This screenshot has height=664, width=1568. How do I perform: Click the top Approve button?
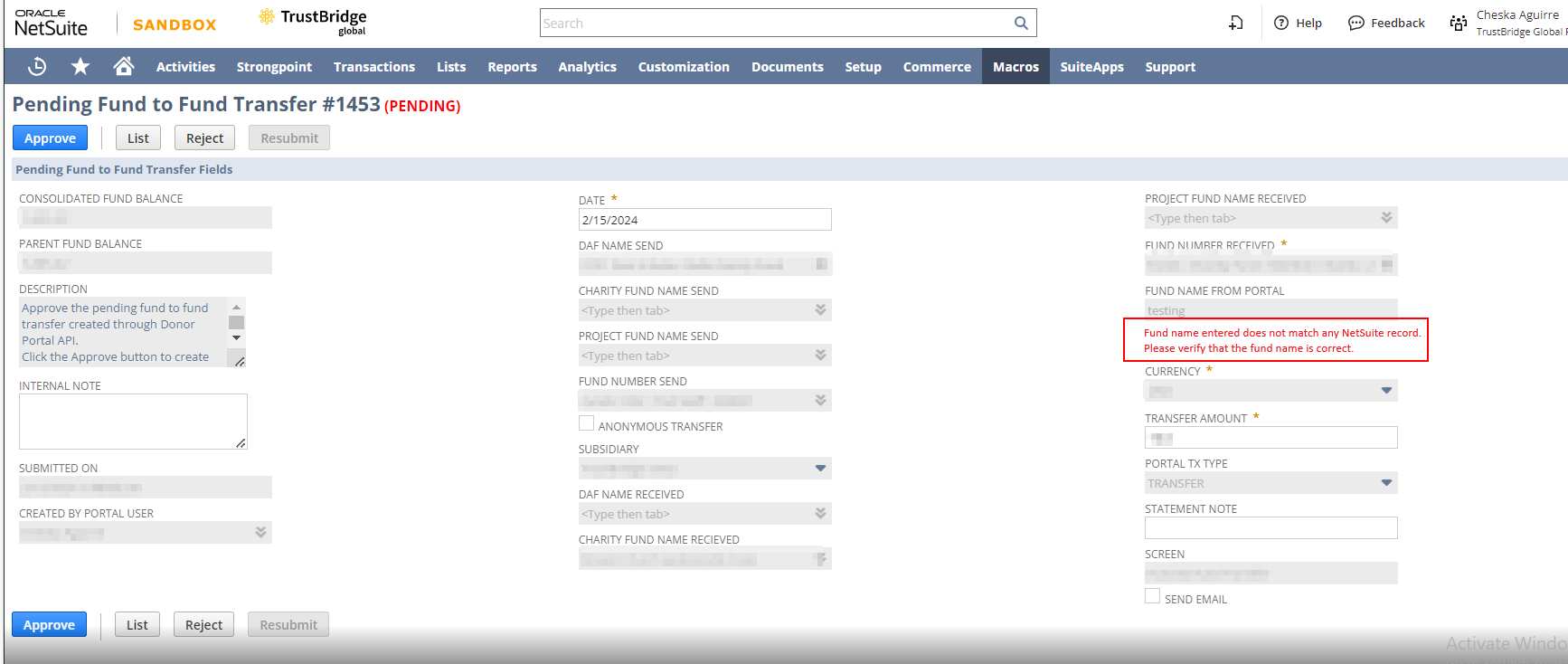coord(50,138)
